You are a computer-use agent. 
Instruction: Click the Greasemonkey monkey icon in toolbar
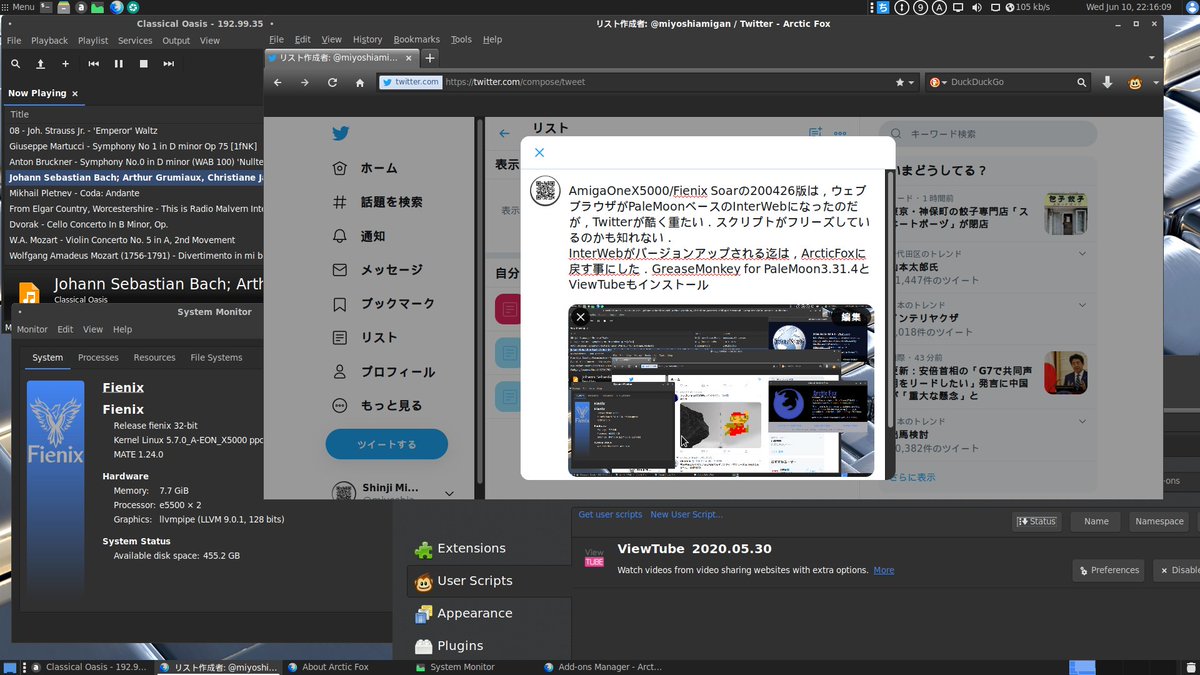click(x=1137, y=82)
